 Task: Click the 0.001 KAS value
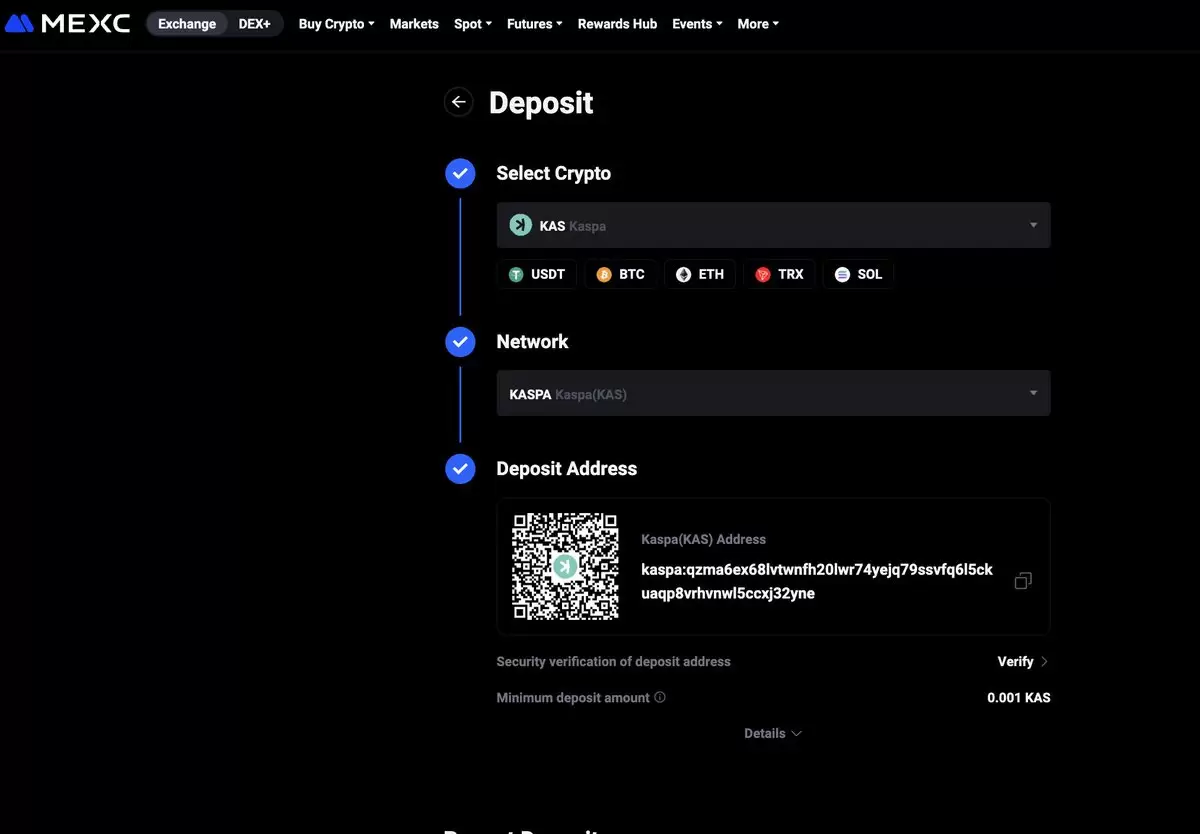(x=1018, y=697)
